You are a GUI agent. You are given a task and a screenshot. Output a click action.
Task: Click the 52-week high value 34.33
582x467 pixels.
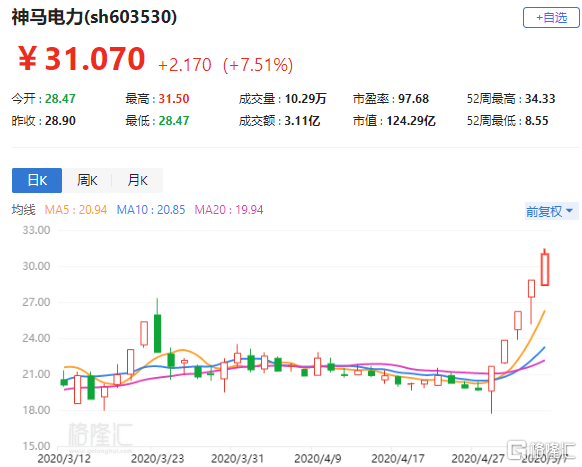tap(540, 99)
